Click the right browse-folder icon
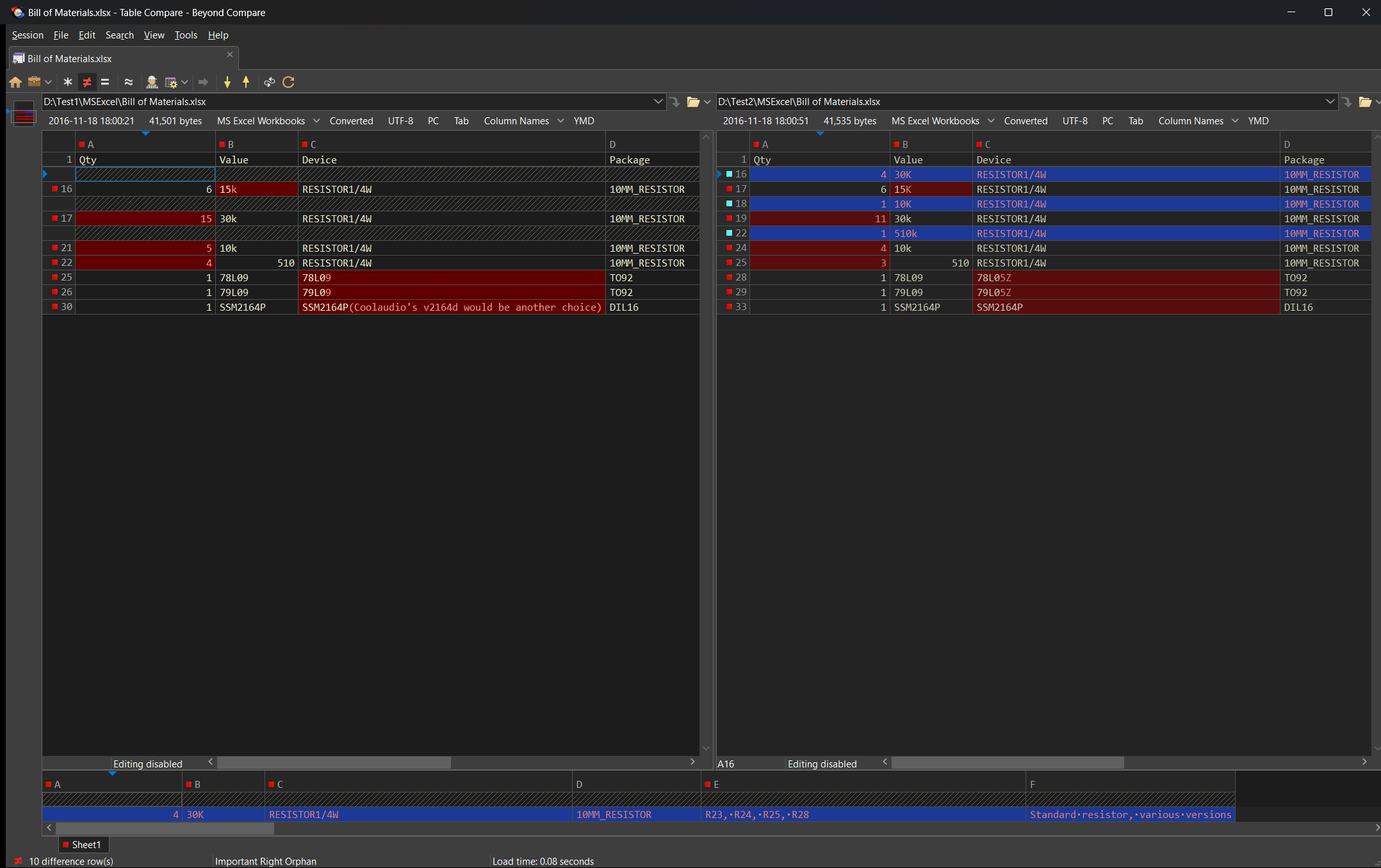Screen dimensions: 1381x868 [x=1365, y=102]
